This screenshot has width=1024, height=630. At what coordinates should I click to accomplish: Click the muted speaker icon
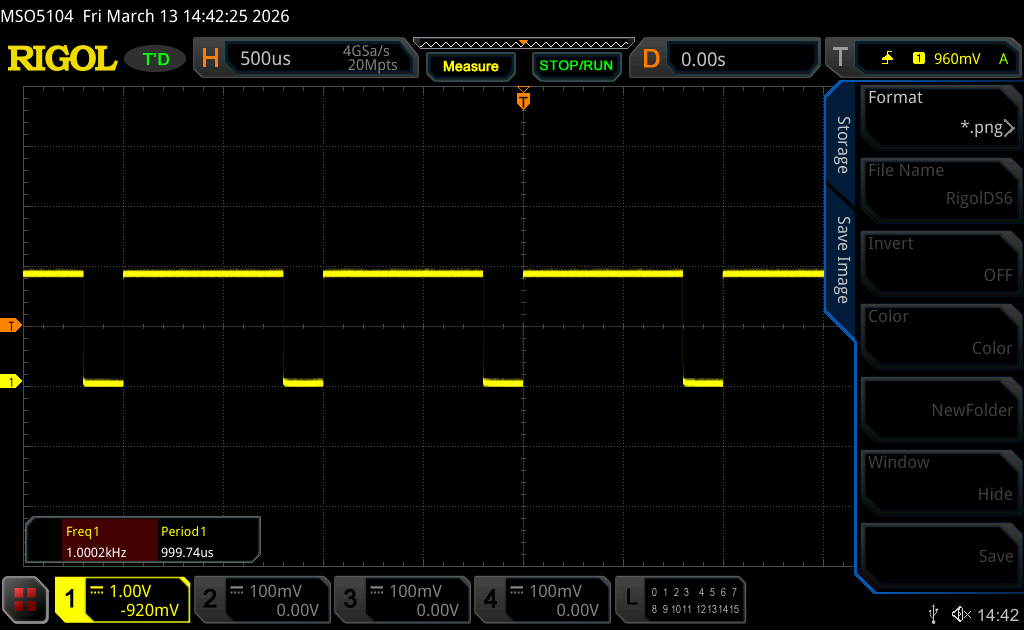[x=961, y=613]
